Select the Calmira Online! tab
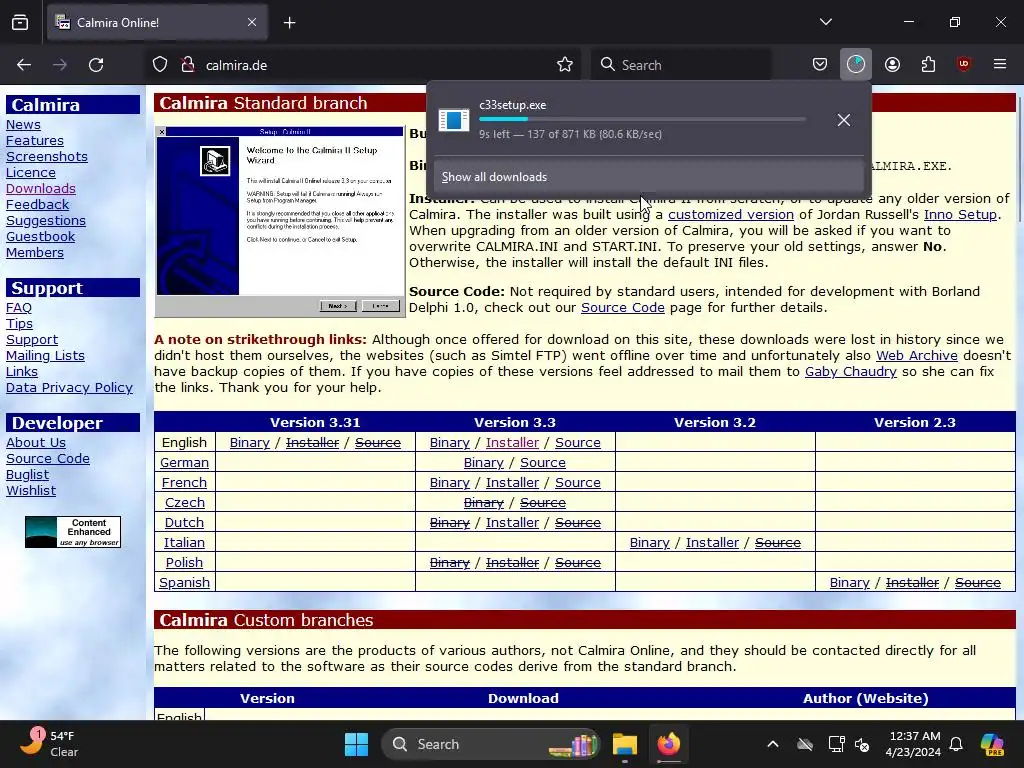 (157, 22)
